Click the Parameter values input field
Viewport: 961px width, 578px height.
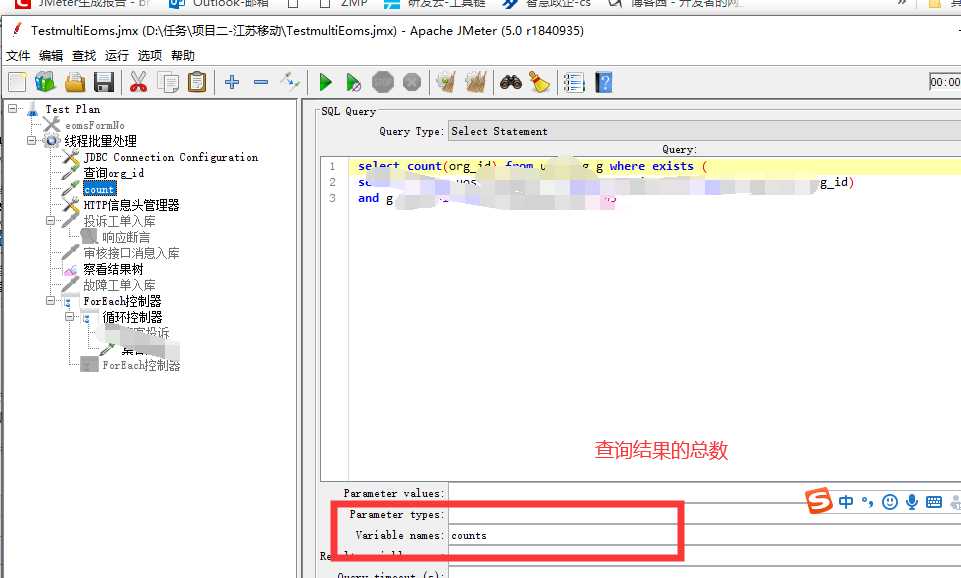(x=705, y=493)
